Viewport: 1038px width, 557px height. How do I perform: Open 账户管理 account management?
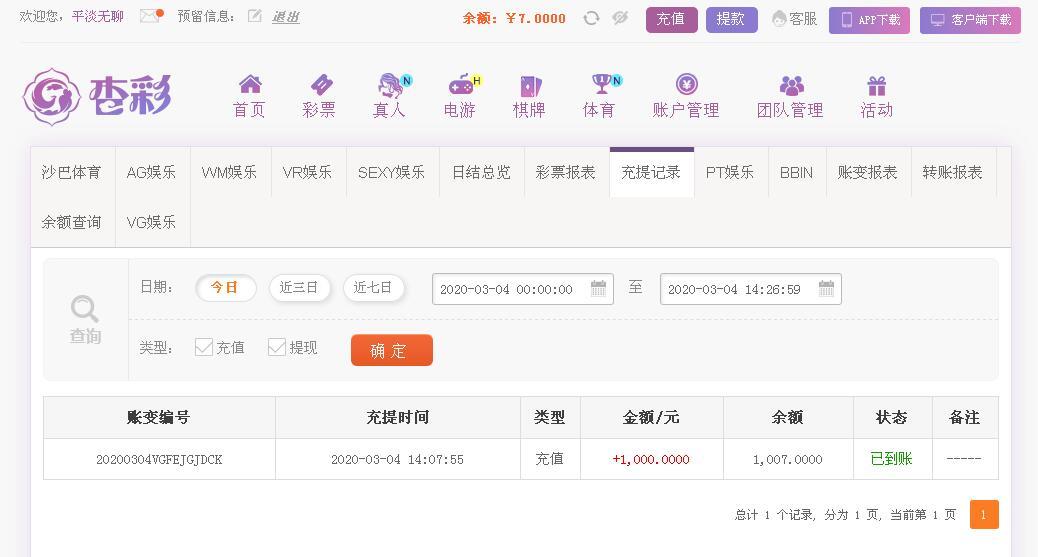(x=686, y=96)
